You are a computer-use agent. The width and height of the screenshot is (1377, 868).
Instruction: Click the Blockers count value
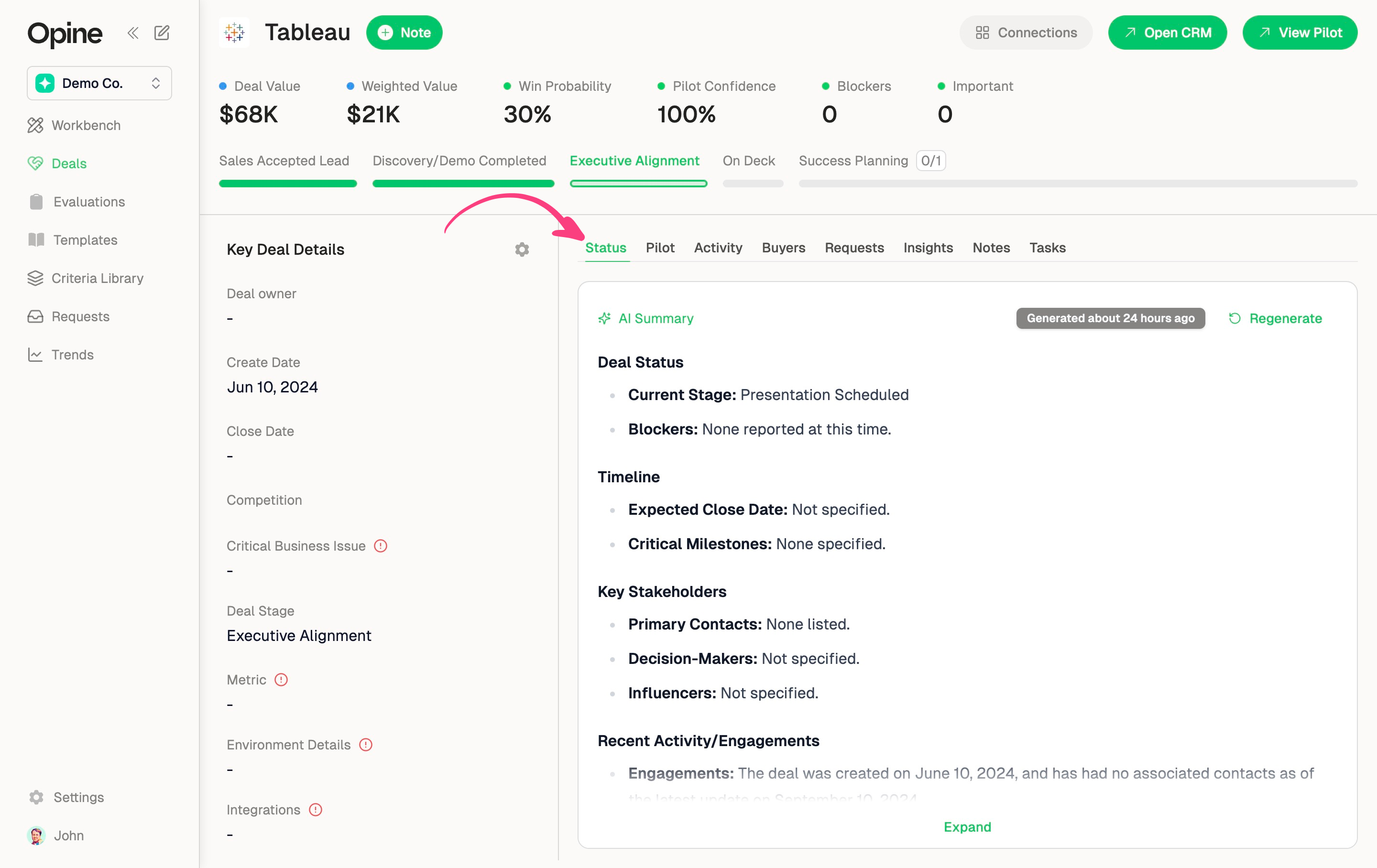[x=829, y=114]
